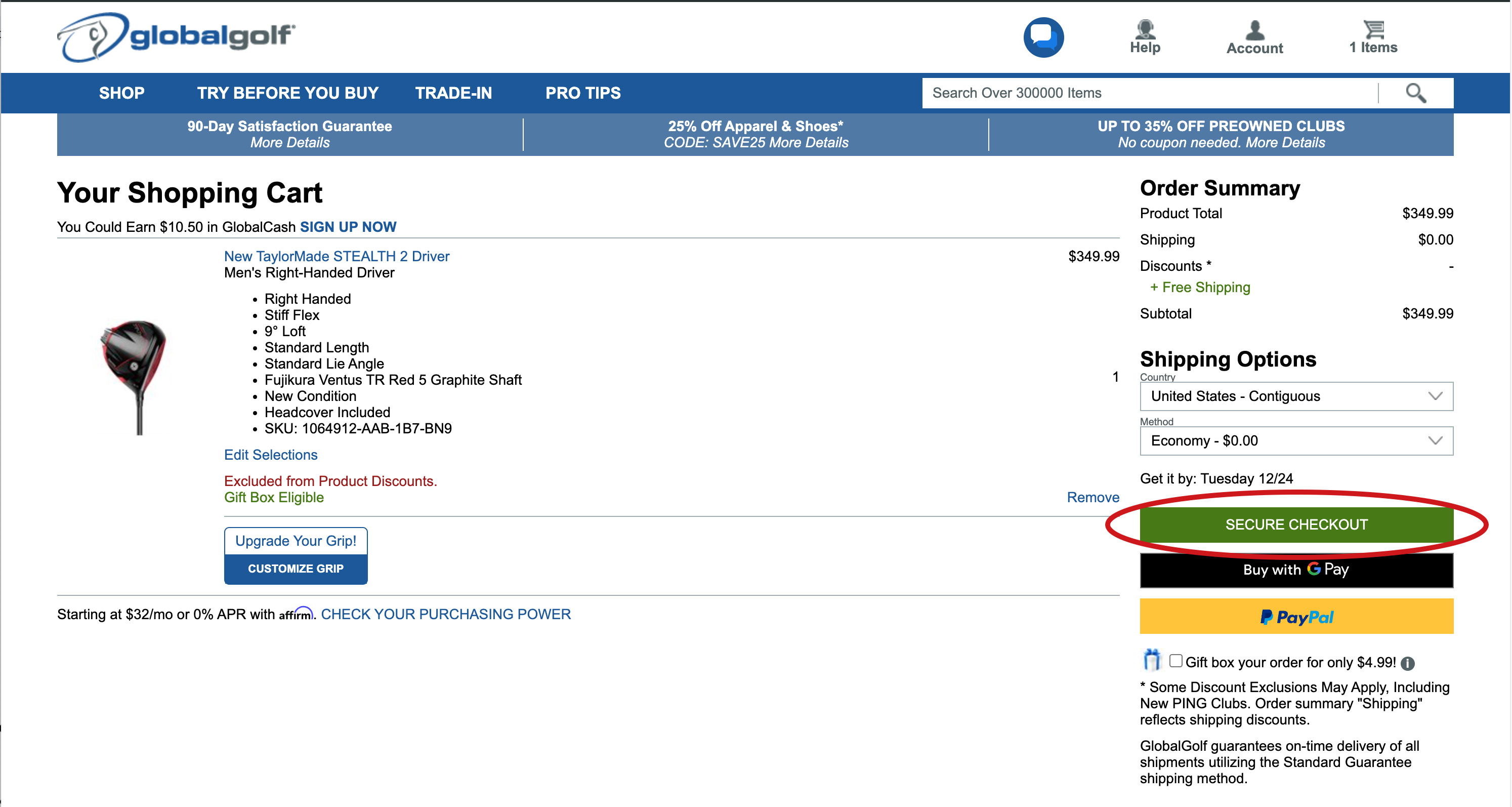Open the shipping Method dropdown
The image size is (1512, 807).
pos(1295,440)
